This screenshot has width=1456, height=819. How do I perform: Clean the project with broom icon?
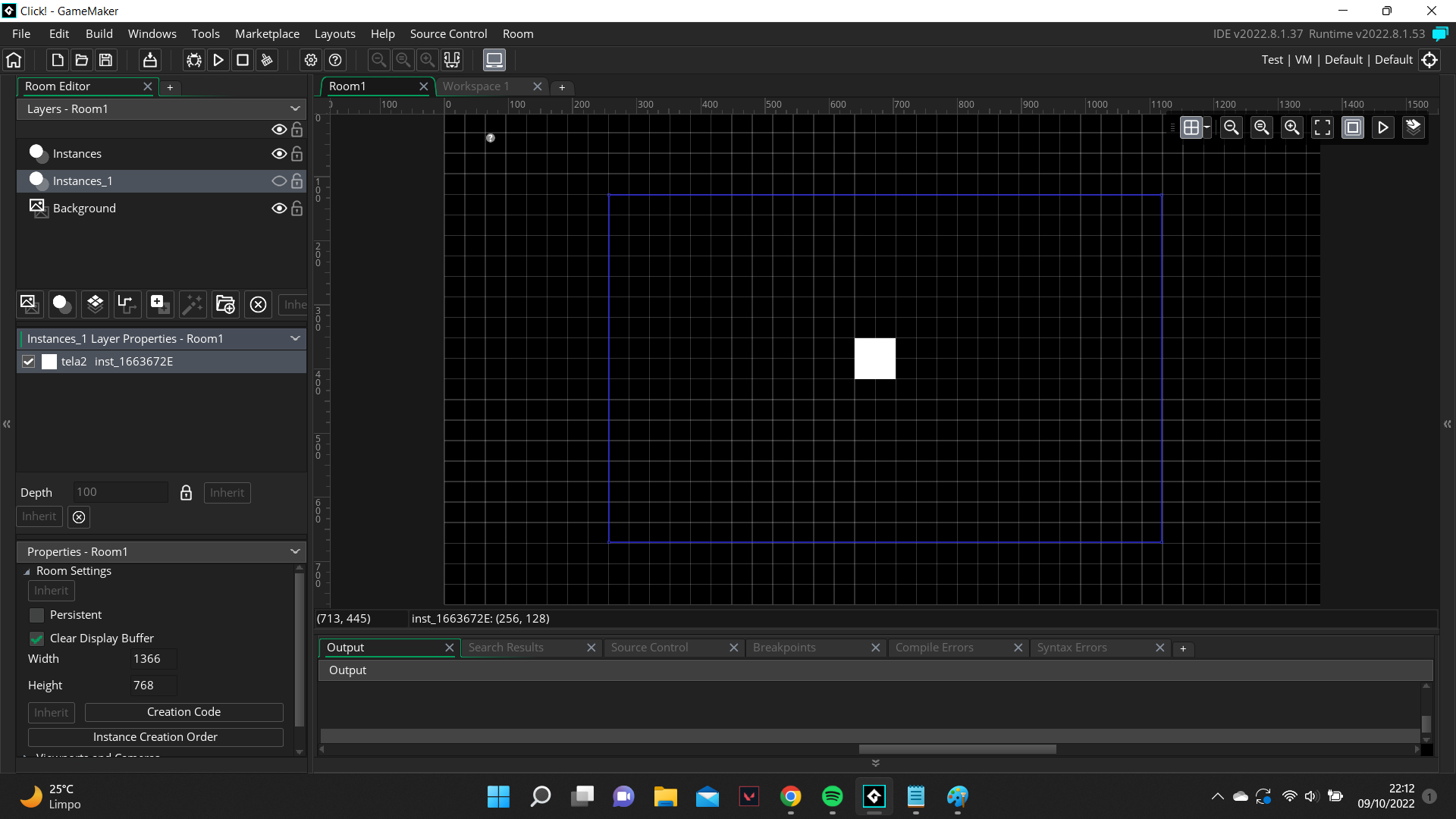267,60
